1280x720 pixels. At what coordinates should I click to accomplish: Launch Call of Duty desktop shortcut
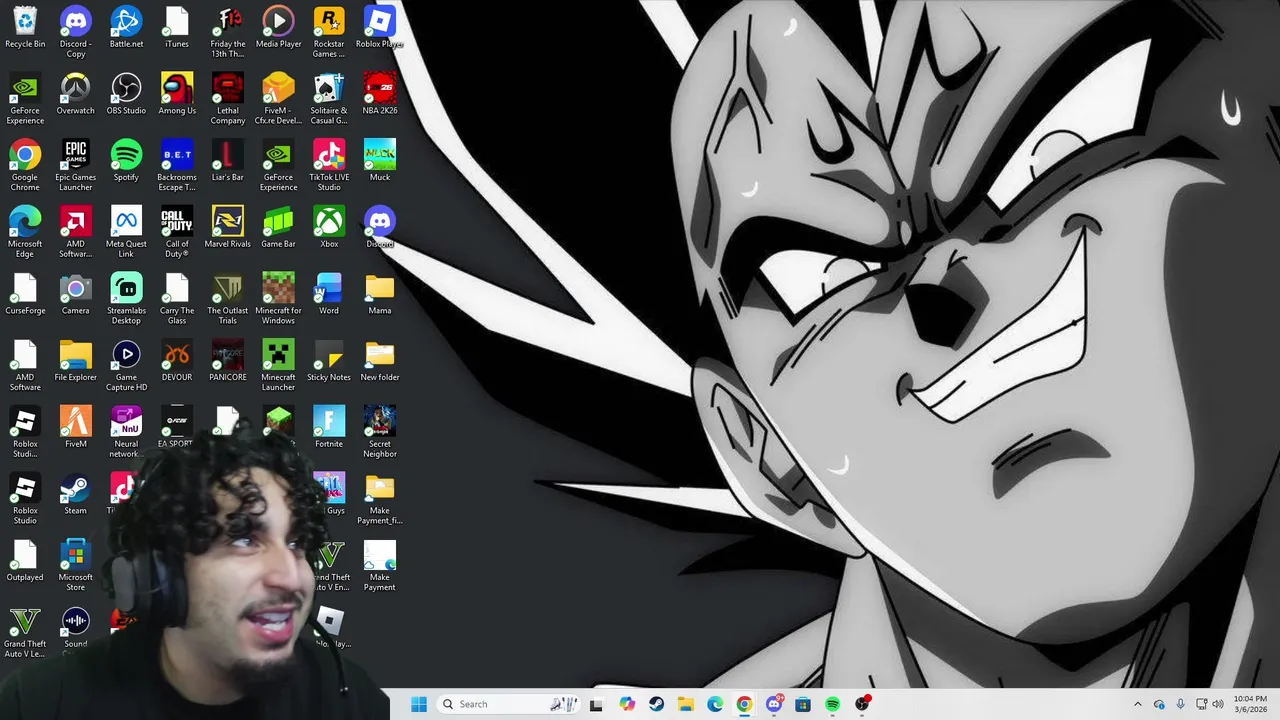point(177,232)
